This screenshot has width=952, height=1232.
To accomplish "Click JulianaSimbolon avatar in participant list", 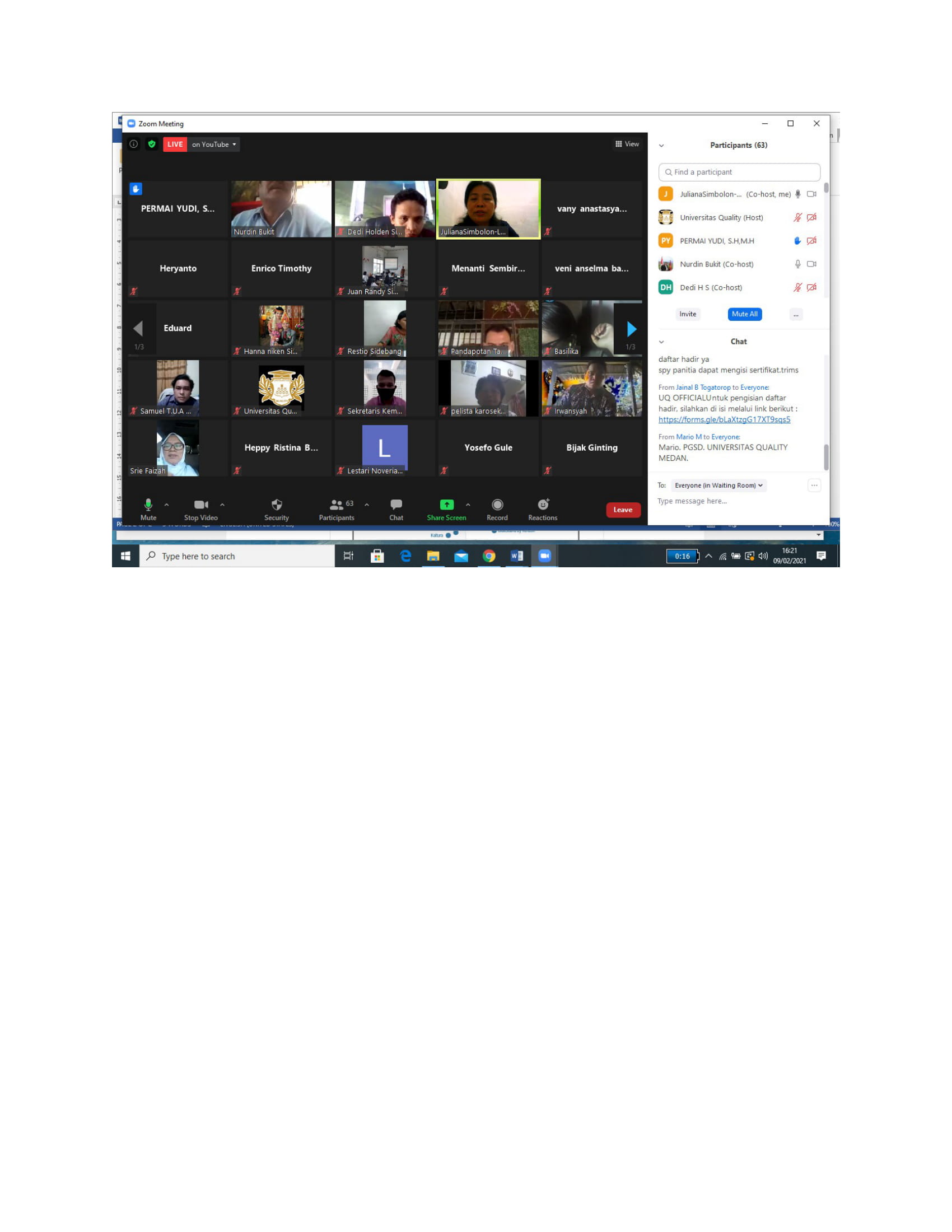I will 665,194.
